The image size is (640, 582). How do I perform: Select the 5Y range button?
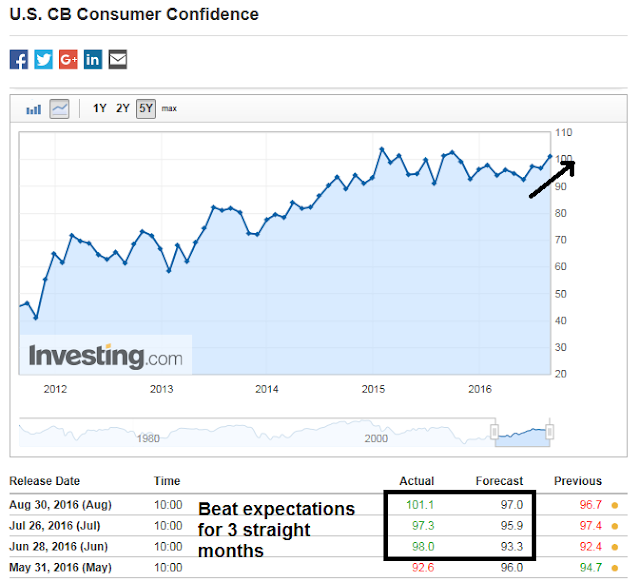[146, 109]
